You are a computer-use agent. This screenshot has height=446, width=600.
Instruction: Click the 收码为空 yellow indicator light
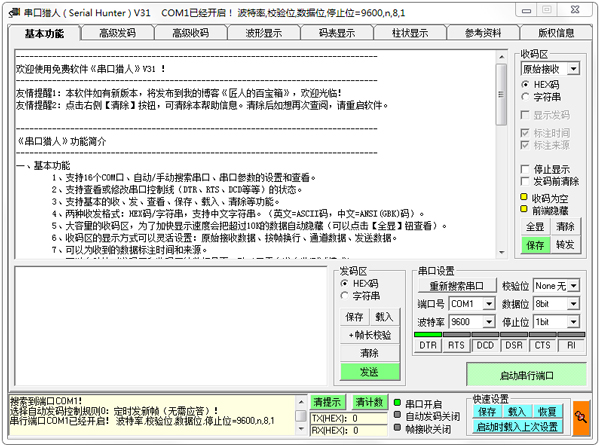[525, 198]
